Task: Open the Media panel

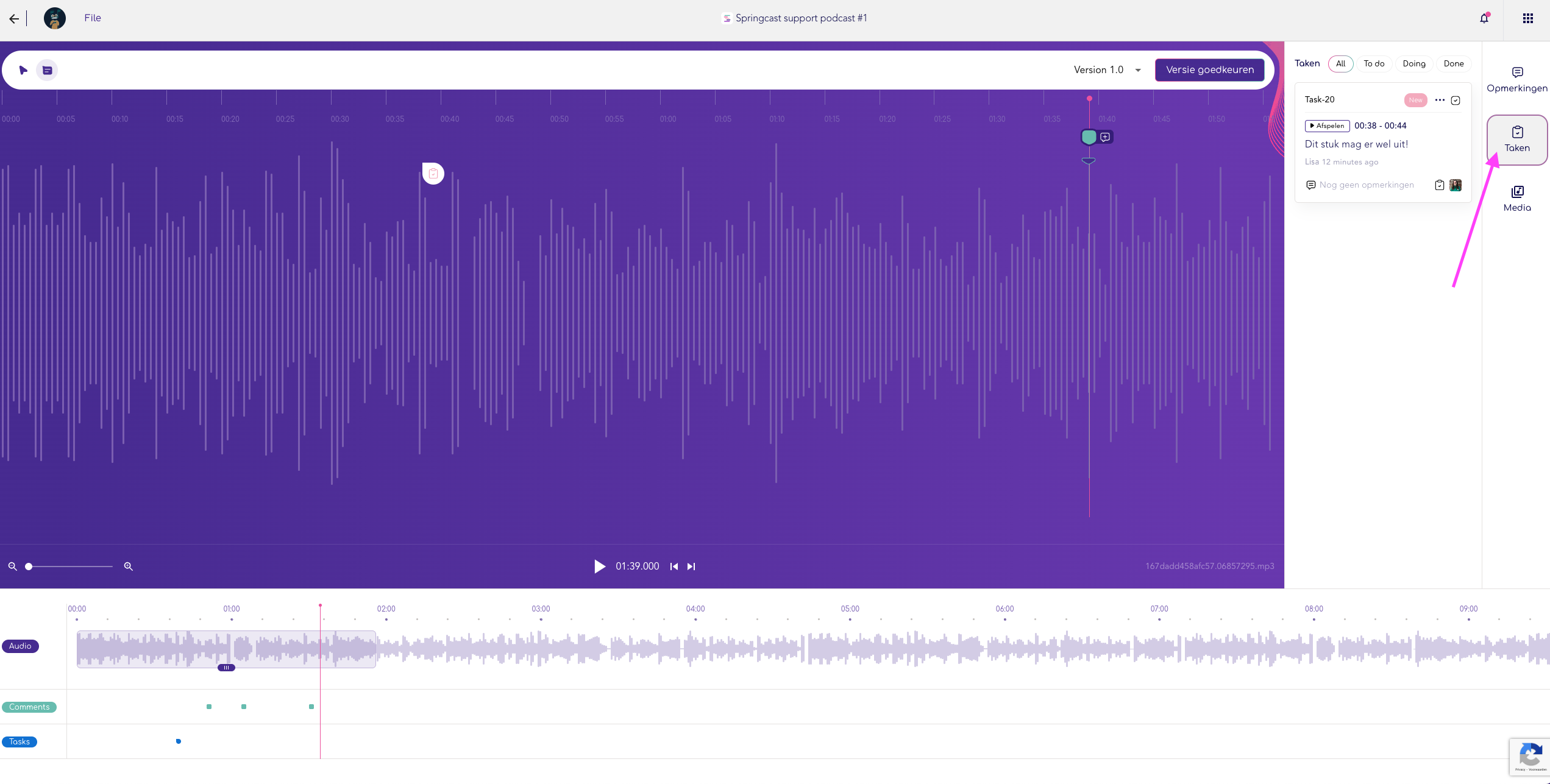Action: click(x=1517, y=199)
